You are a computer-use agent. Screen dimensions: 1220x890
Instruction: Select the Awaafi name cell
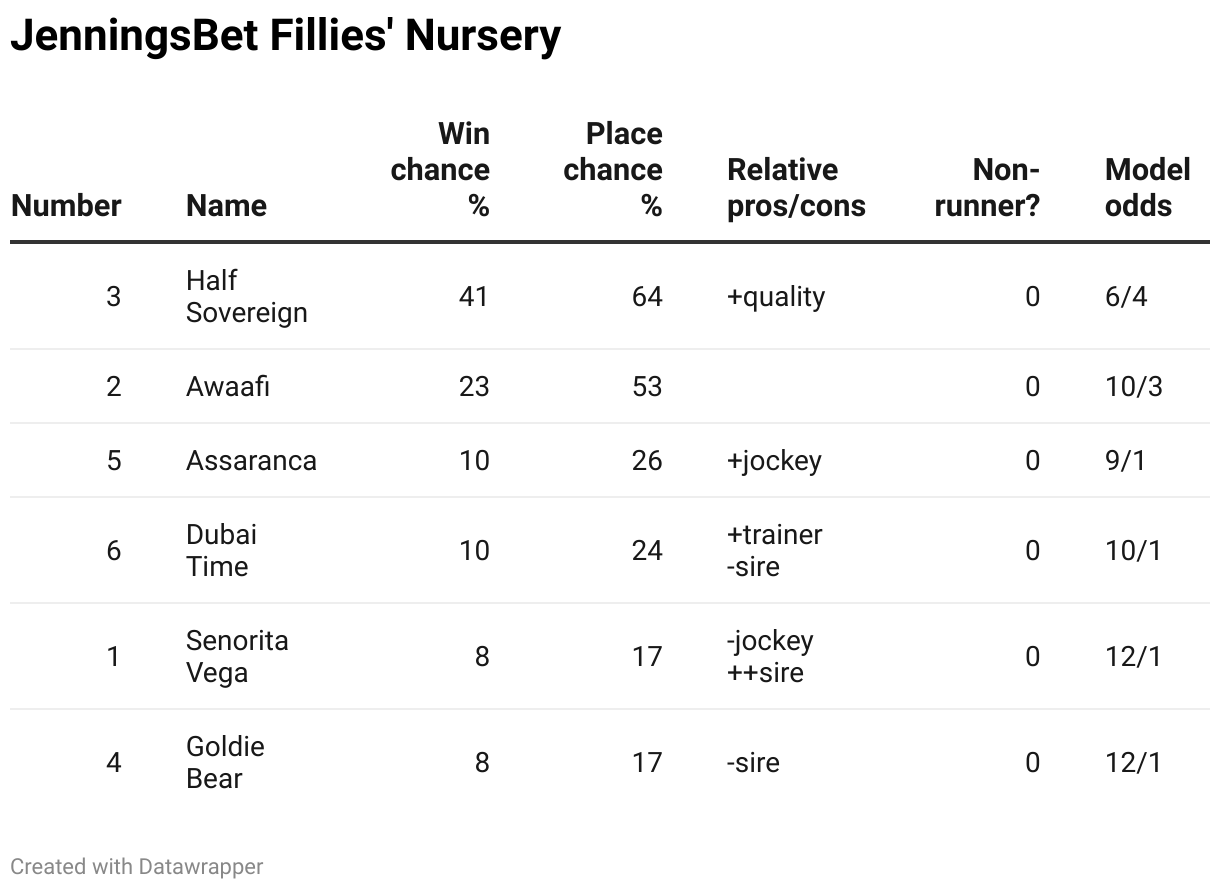tap(228, 387)
